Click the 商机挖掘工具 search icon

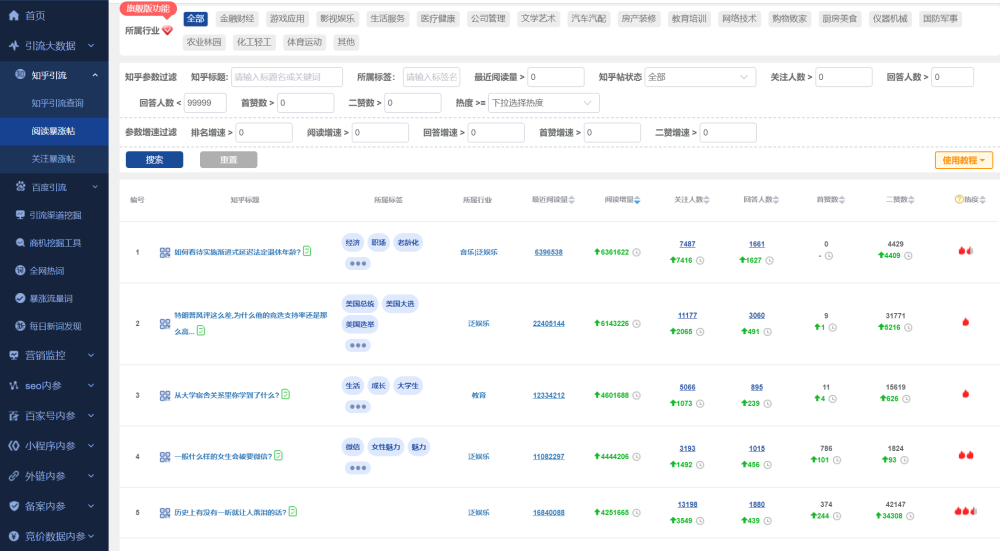coord(20,242)
